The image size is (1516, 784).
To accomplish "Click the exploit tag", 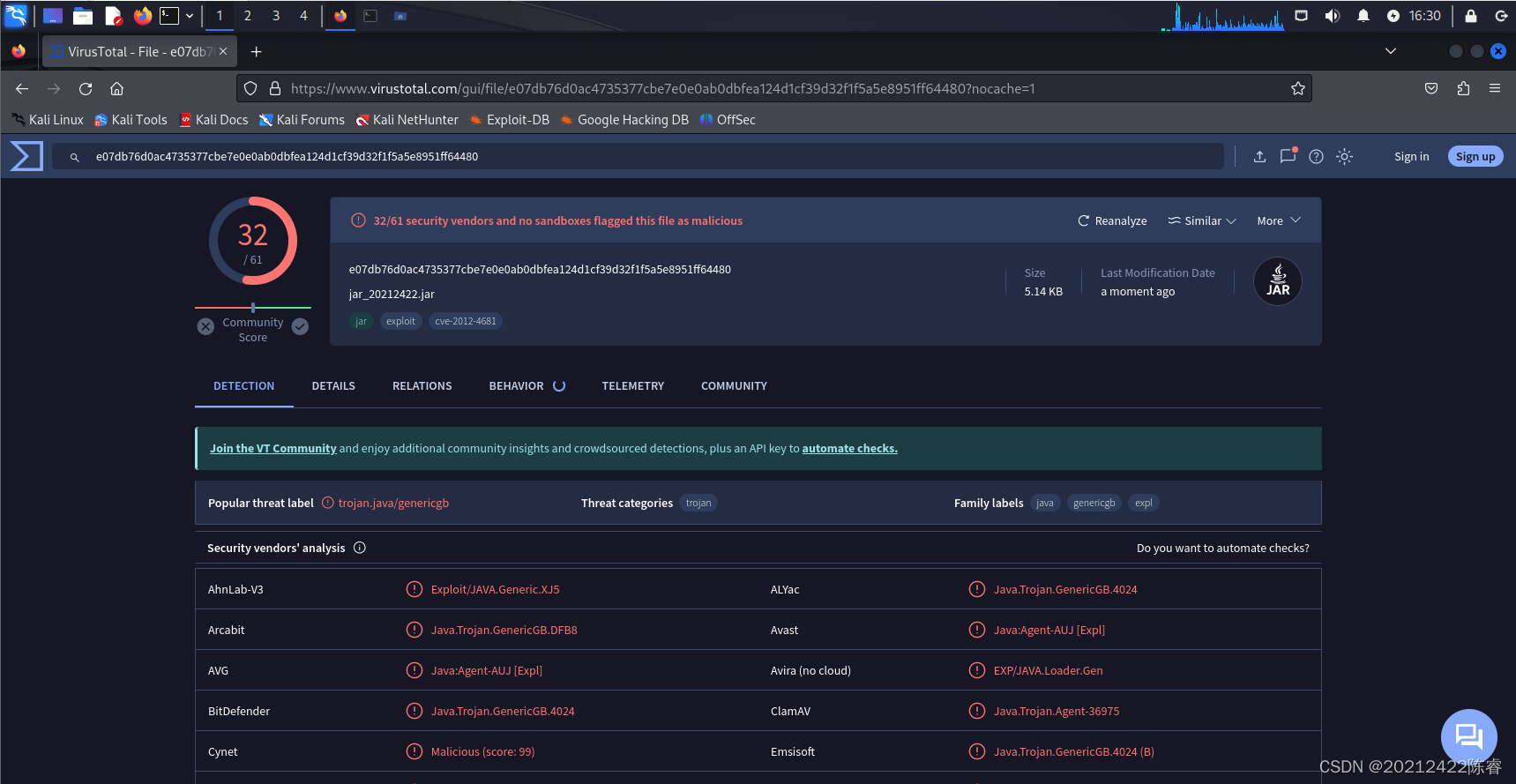I will coord(400,321).
